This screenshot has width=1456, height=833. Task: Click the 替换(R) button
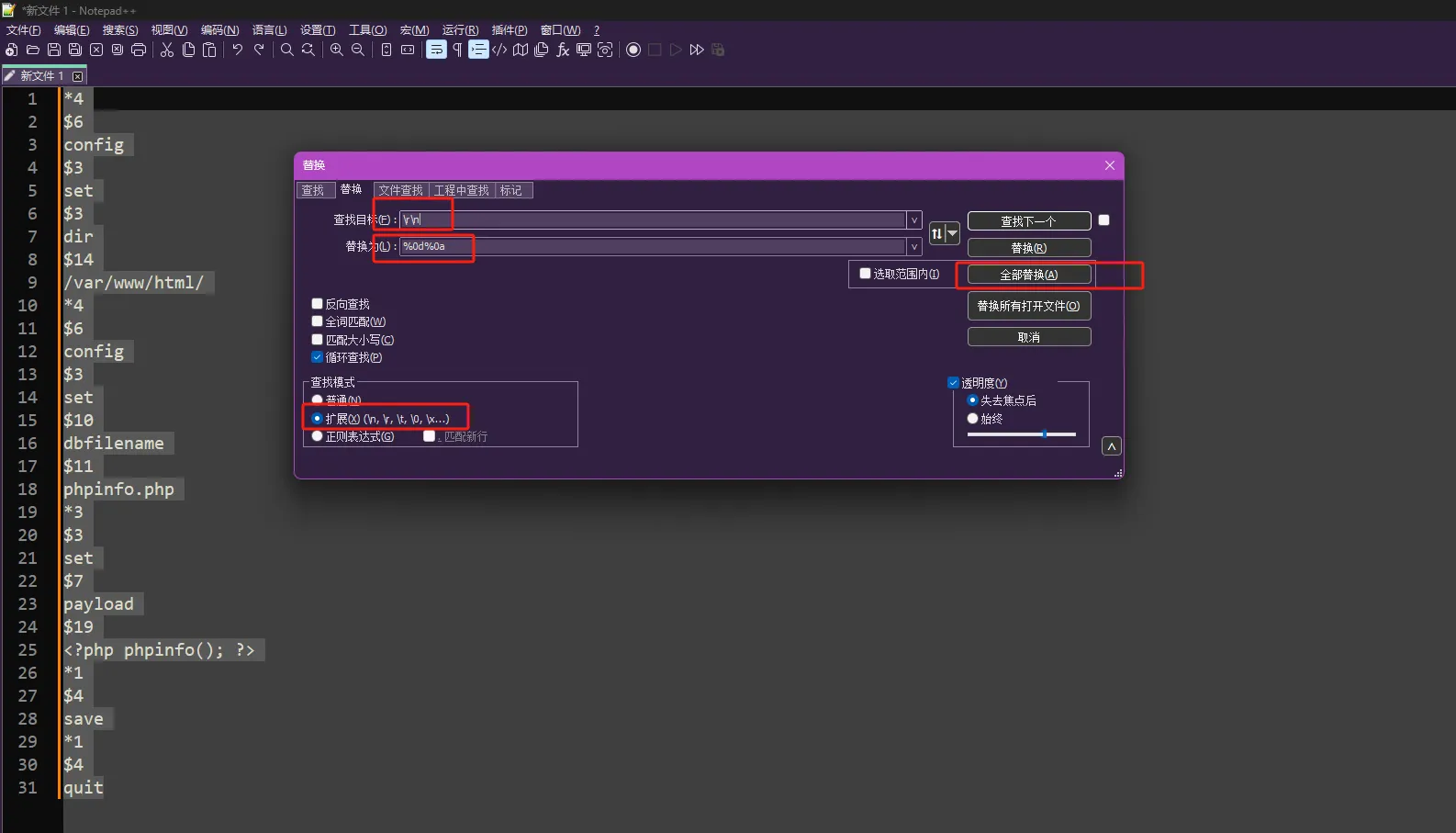1029,248
